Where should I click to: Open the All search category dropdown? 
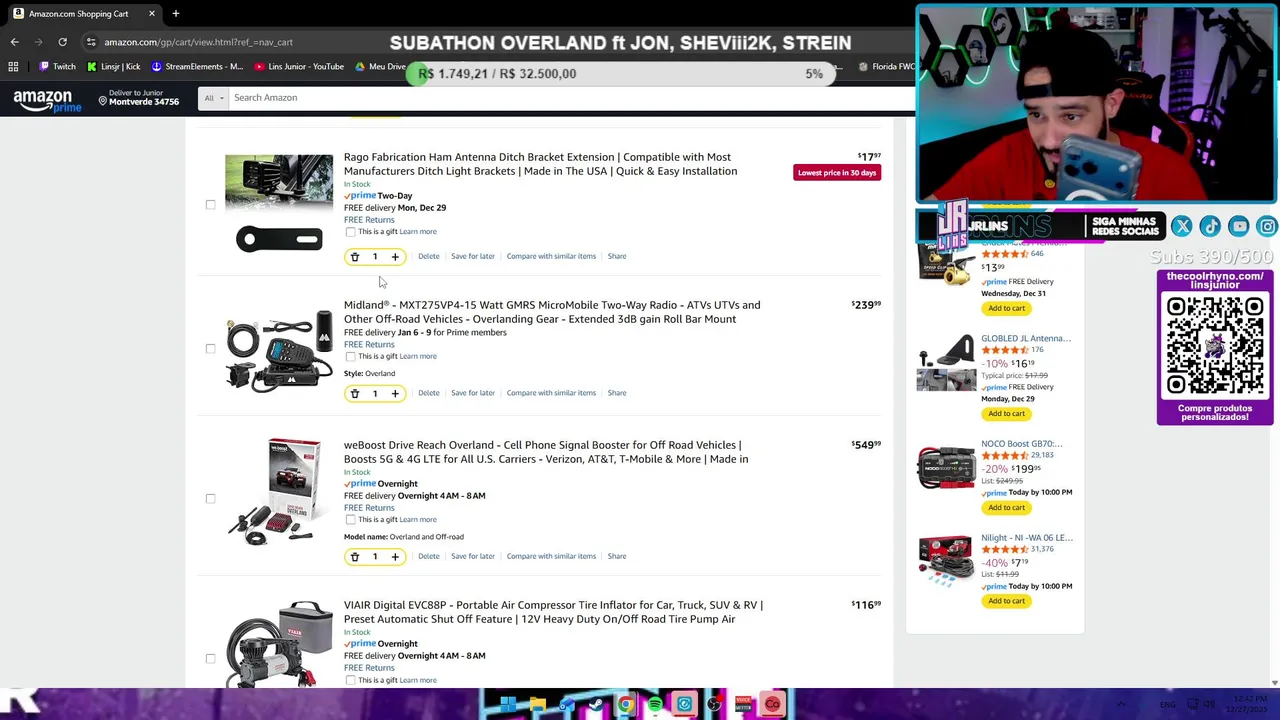[213, 98]
